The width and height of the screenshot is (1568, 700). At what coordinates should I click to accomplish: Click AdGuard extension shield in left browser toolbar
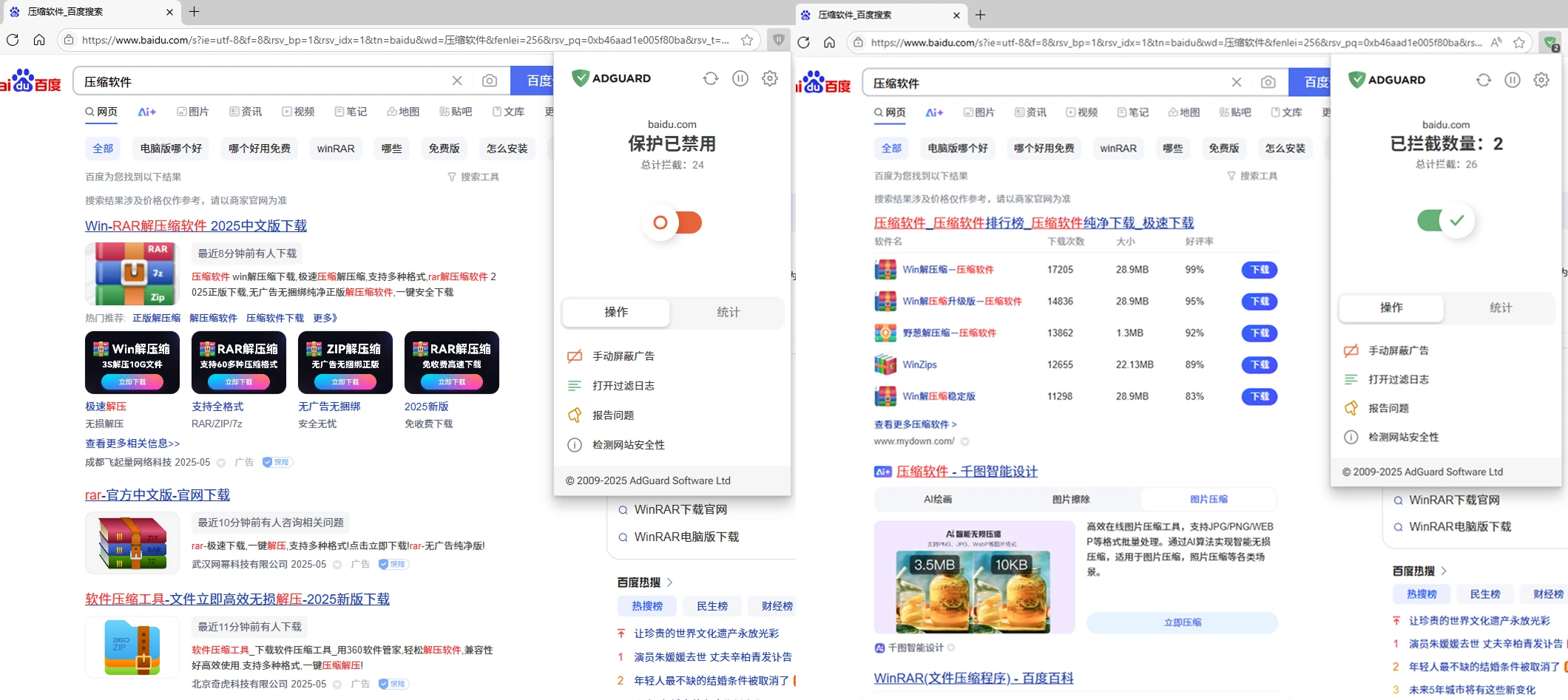pyautogui.click(x=778, y=40)
